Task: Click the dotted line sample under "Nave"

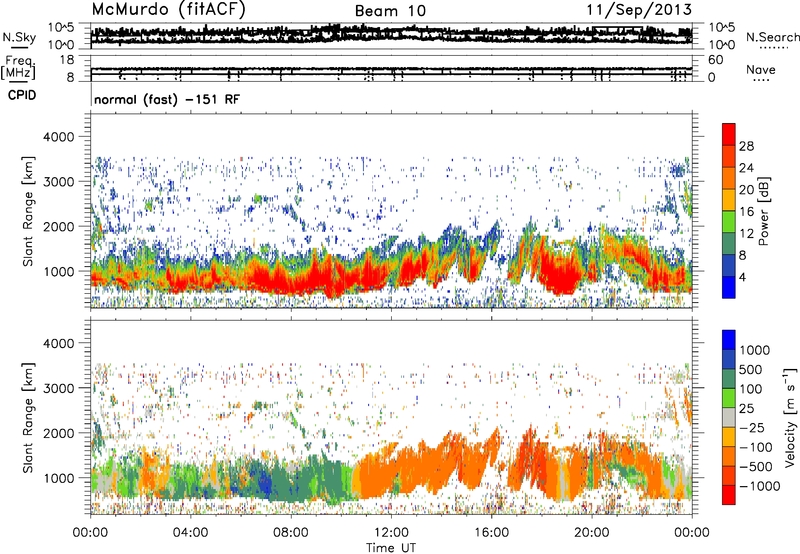Action: [762, 80]
